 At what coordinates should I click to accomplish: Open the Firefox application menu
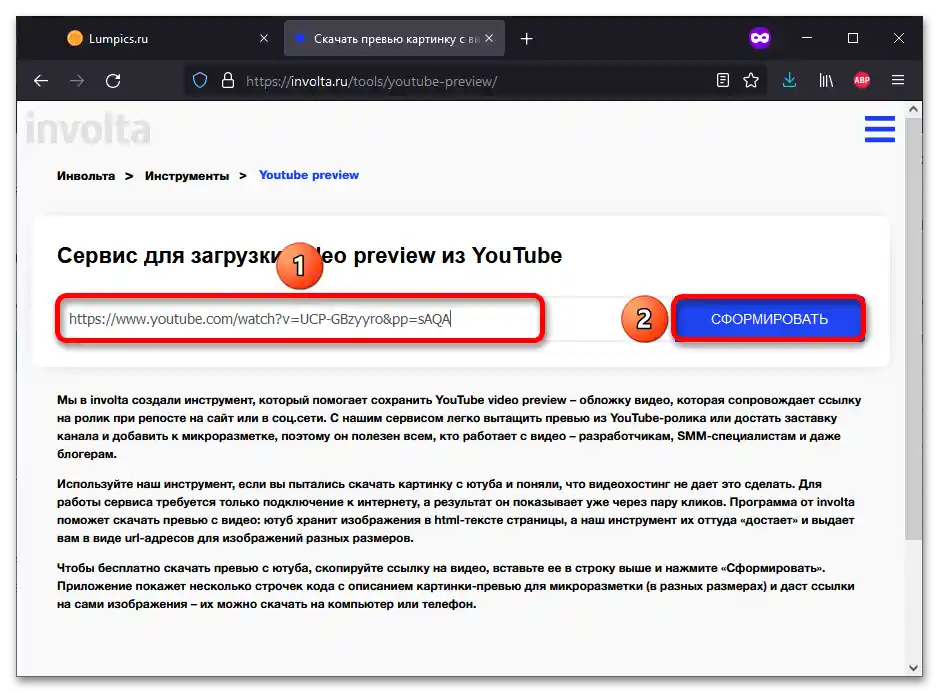pyautogui.click(x=898, y=80)
